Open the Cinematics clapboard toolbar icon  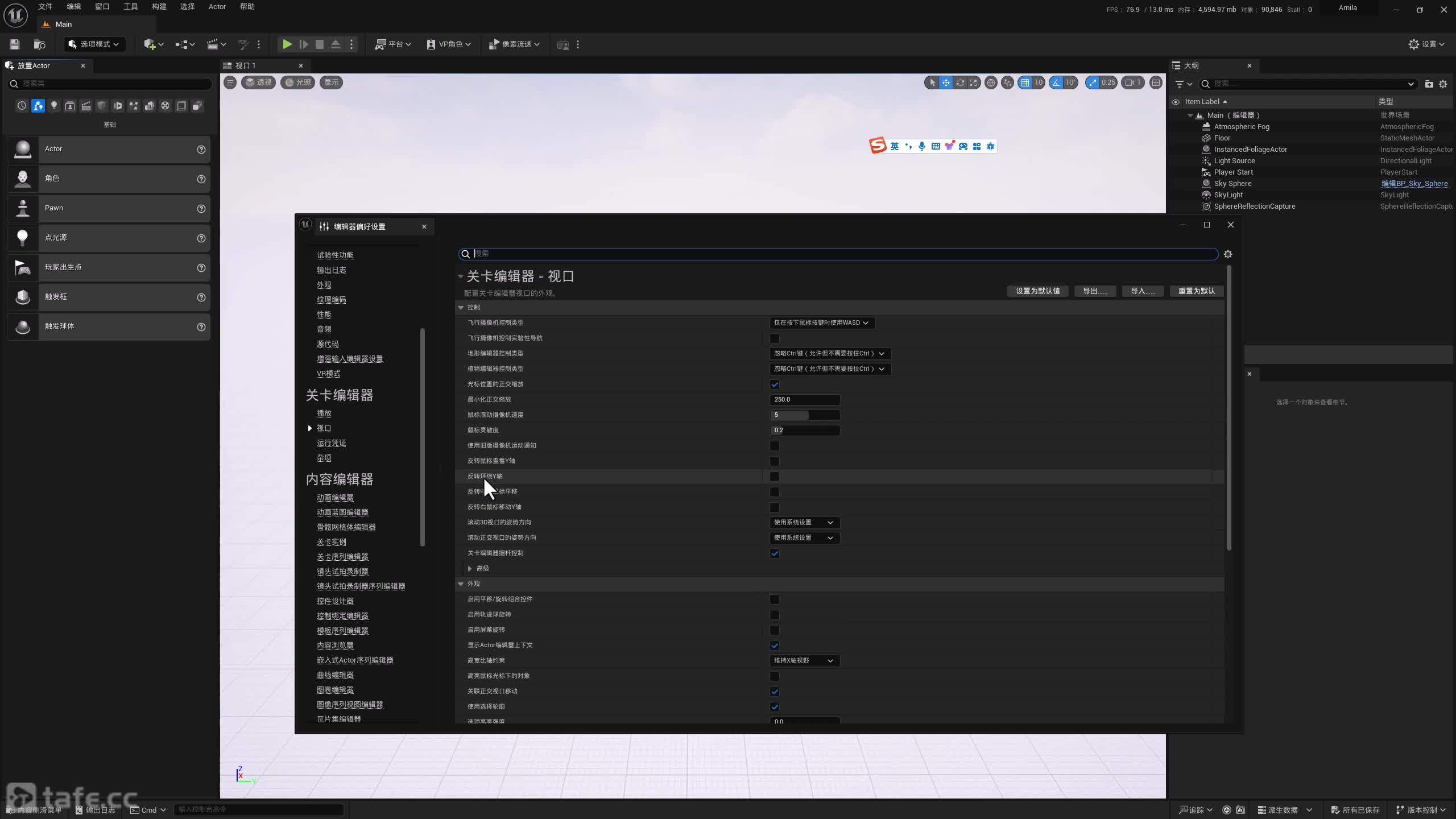click(x=216, y=44)
